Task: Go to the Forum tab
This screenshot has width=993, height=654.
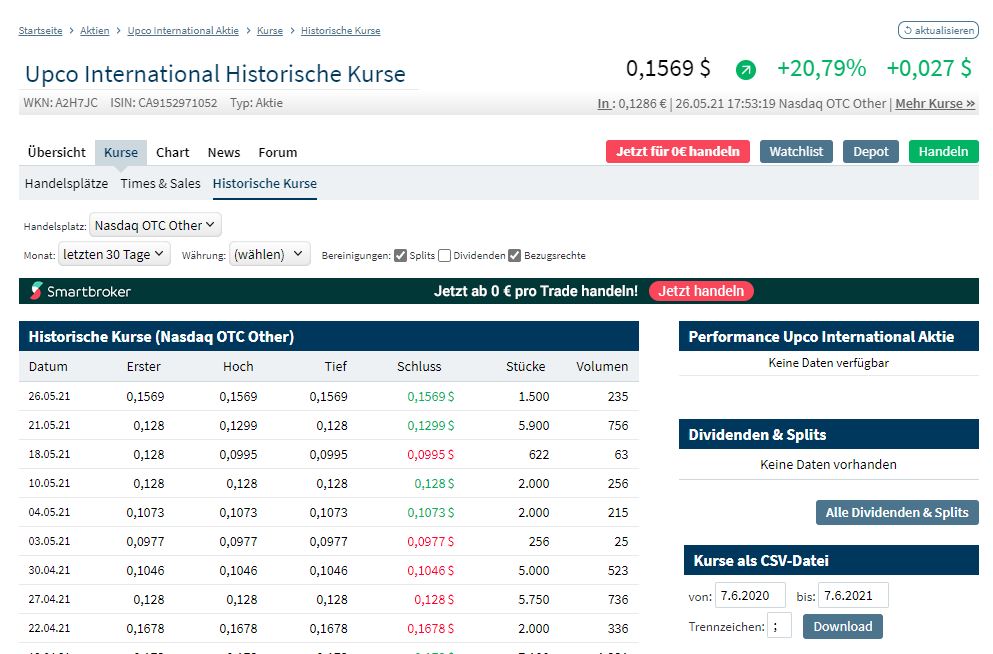Action: (278, 152)
